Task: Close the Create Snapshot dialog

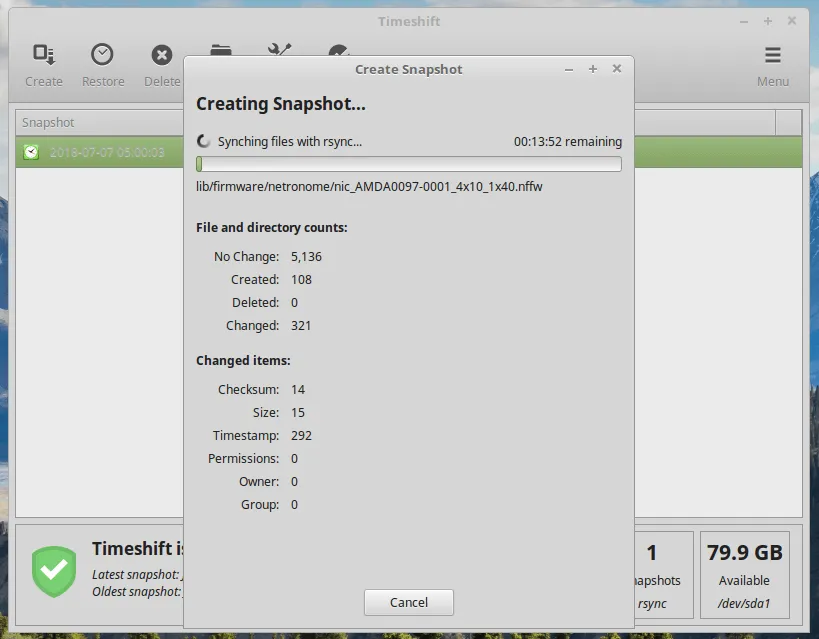Action: [x=617, y=69]
